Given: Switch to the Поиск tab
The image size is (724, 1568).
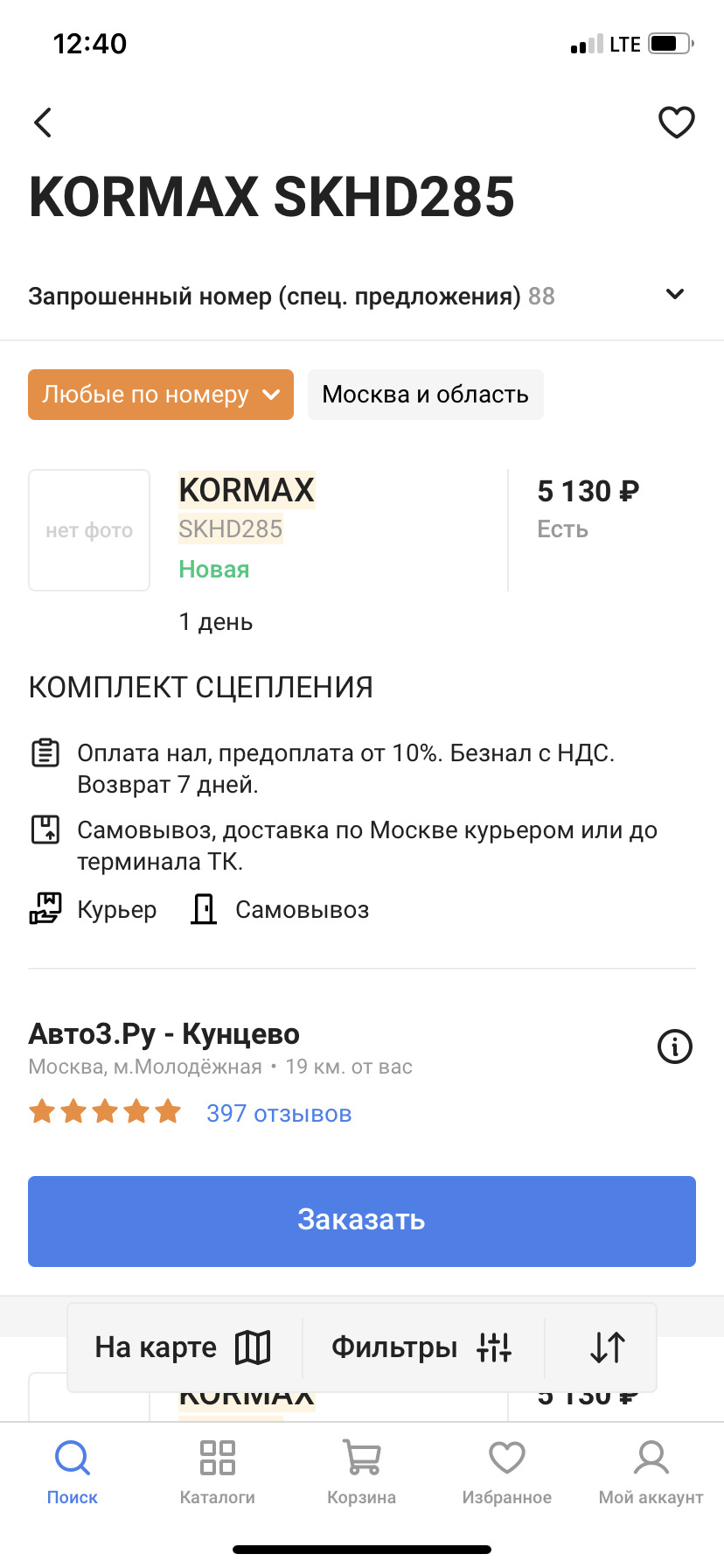Looking at the screenshot, I should [x=73, y=1459].
